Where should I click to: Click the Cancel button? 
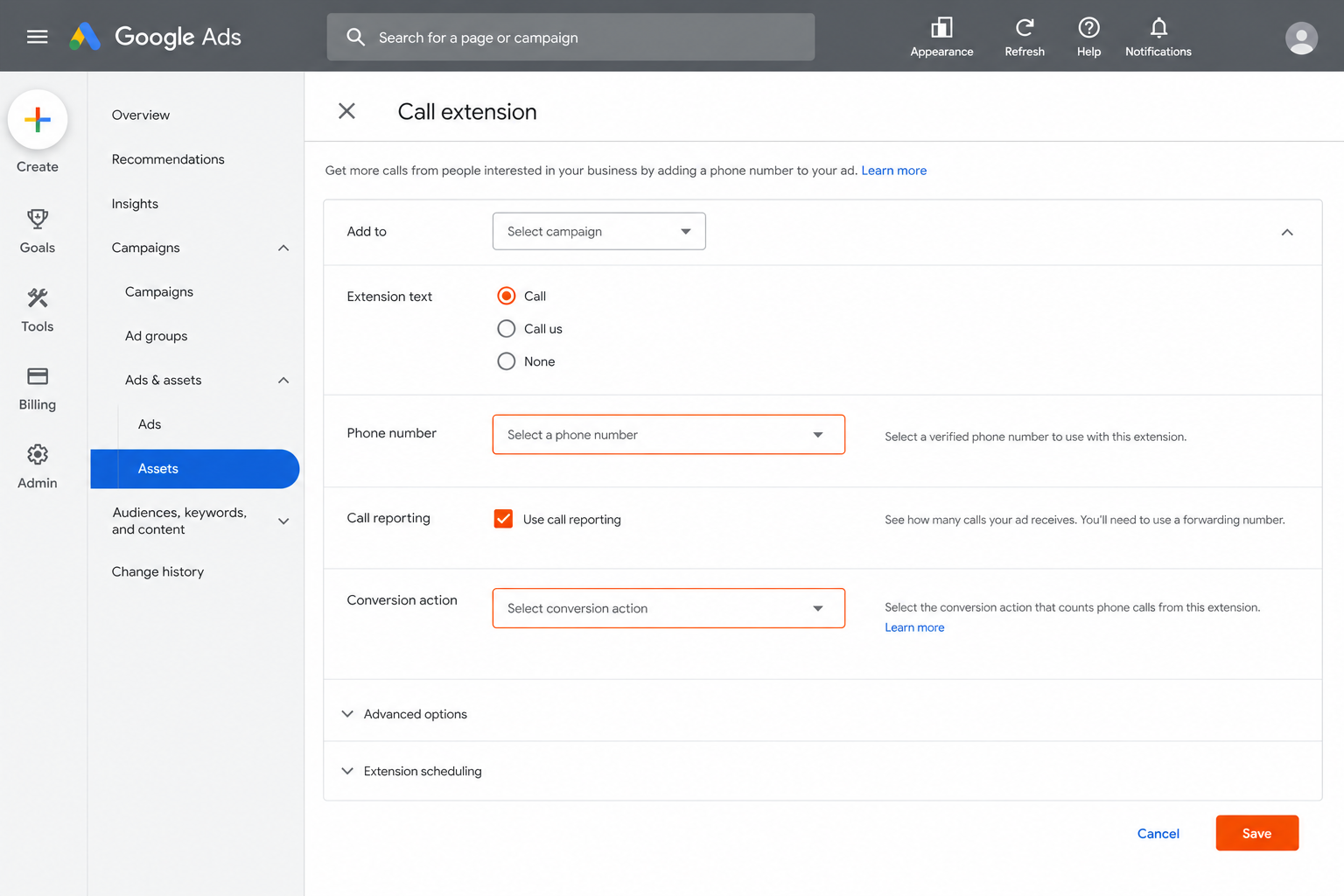[x=1158, y=834]
